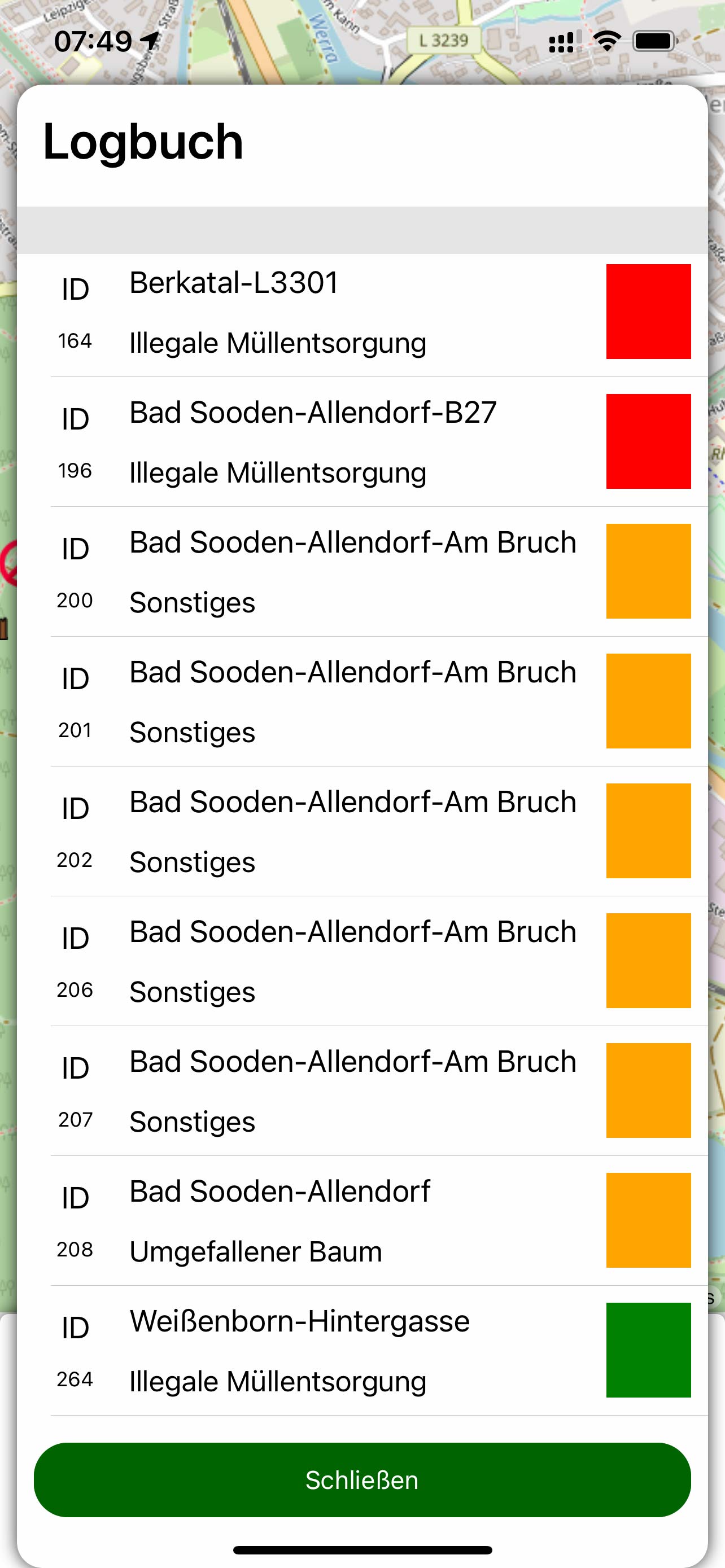The image size is (725, 1568).
Task: Click orange swatch for Umgefallener Baum entry
Action: [x=648, y=1220]
